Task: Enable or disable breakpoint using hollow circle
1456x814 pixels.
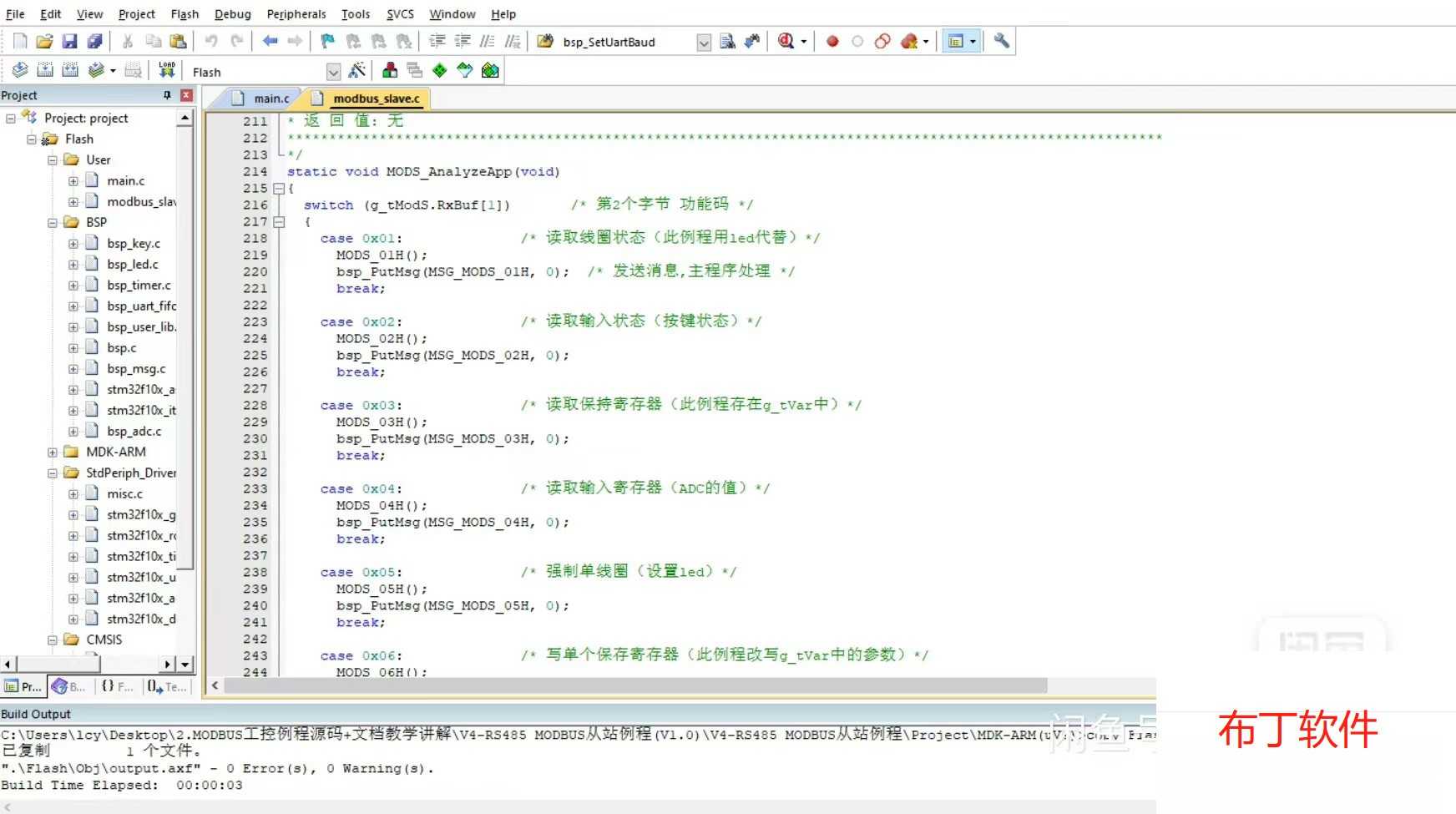Action: pyautogui.click(x=857, y=41)
